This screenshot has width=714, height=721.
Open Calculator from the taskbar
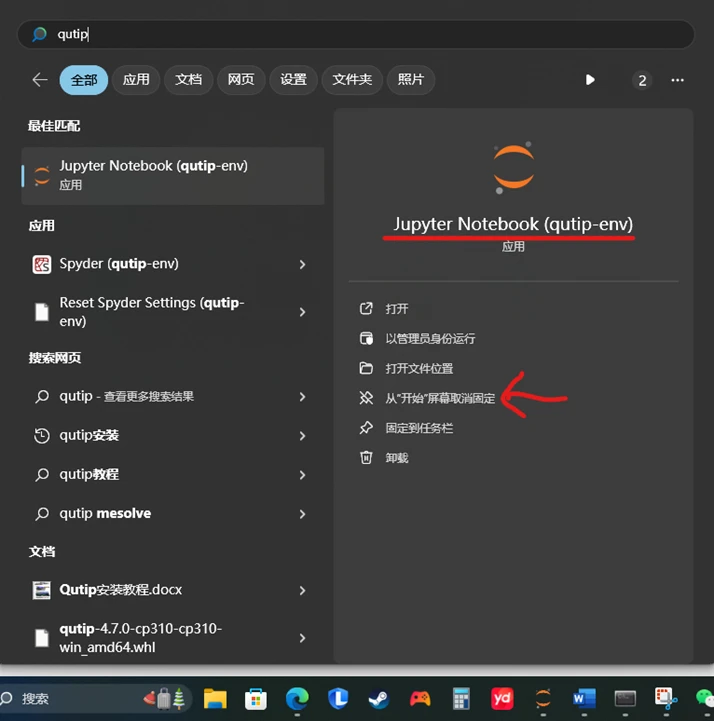pyautogui.click(x=461, y=699)
